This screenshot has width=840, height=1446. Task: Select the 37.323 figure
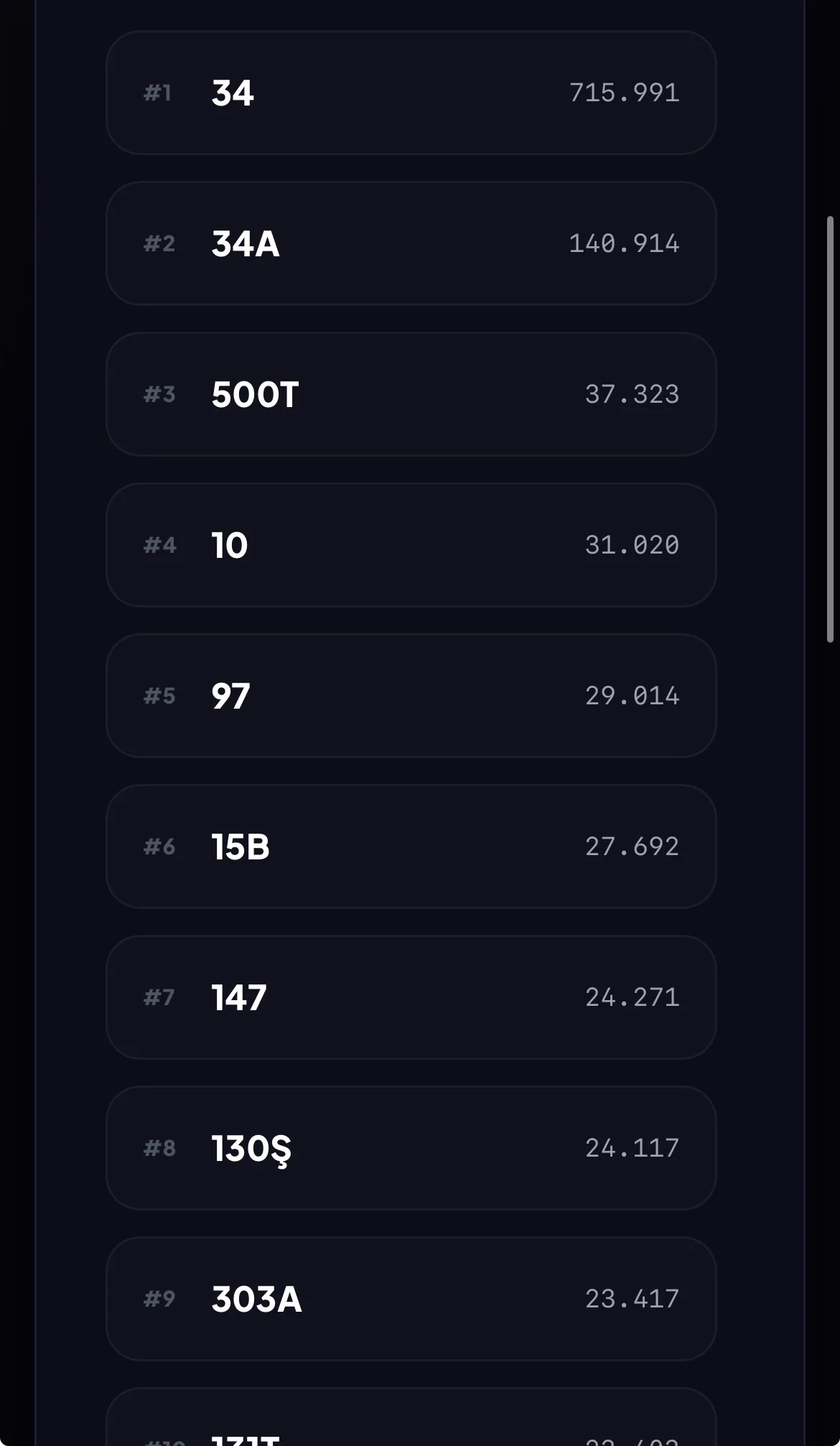pyautogui.click(x=632, y=394)
